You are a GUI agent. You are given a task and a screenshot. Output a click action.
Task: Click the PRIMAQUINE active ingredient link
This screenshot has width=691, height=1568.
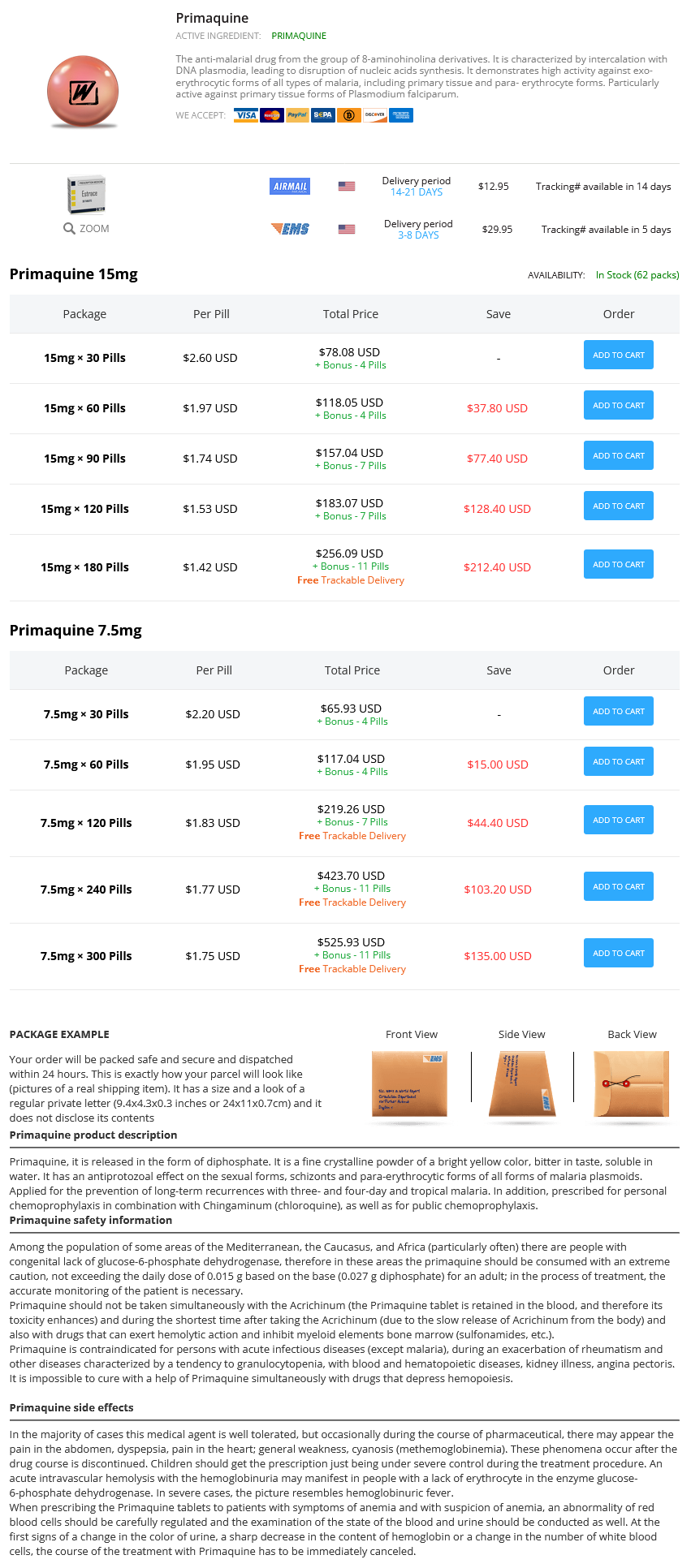pyautogui.click(x=299, y=36)
